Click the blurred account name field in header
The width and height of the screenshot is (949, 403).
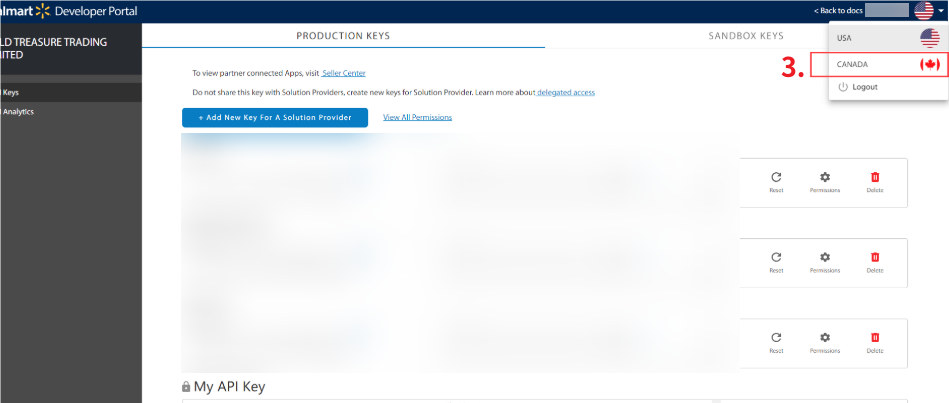point(887,10)
